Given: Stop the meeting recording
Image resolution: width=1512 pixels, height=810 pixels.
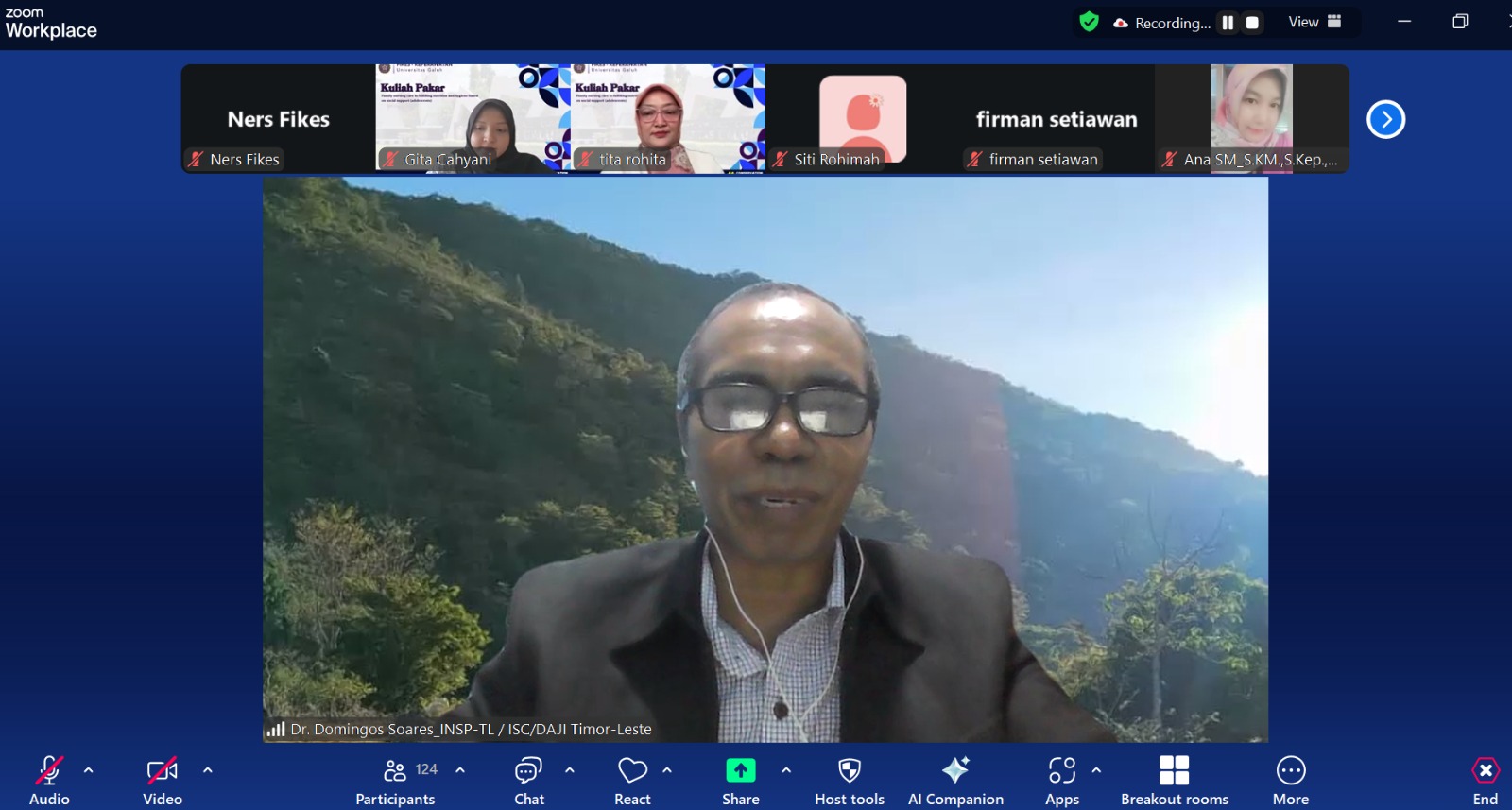Looking at the screenshot, I should [1252, 23].
